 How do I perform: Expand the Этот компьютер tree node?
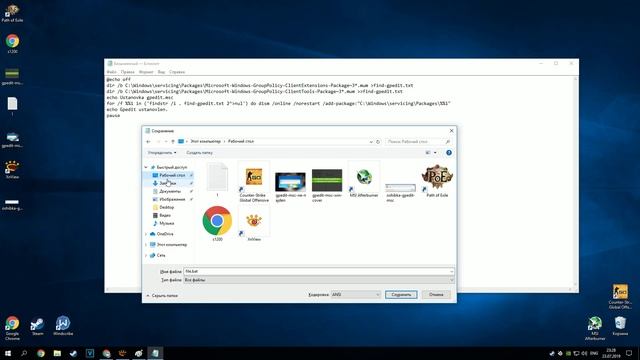146,244
